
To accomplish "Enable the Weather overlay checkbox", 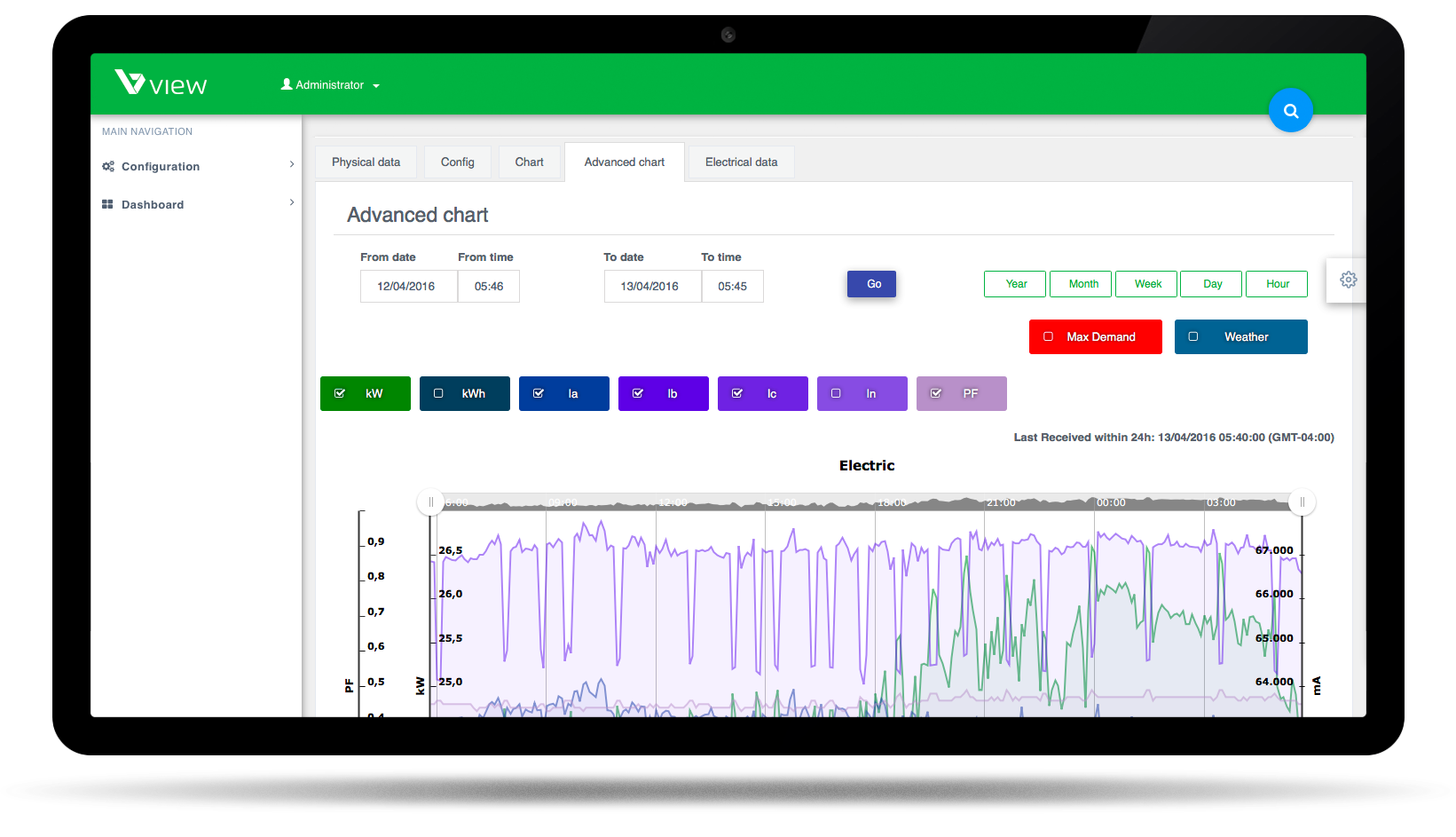I will 1193,337.
